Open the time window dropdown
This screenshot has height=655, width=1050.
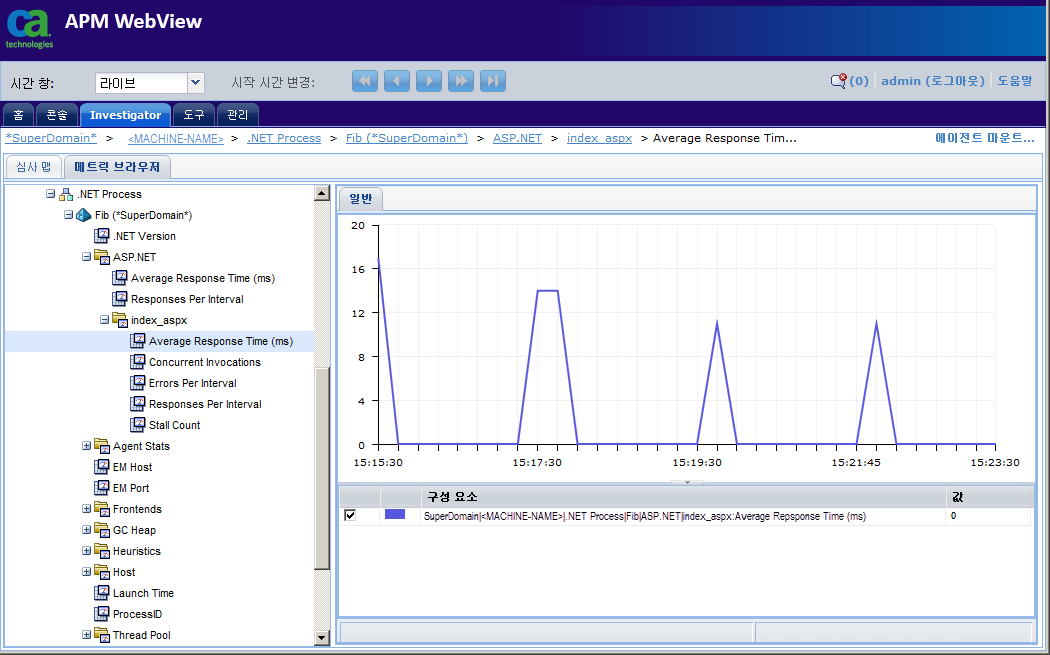tap(196, 82)
